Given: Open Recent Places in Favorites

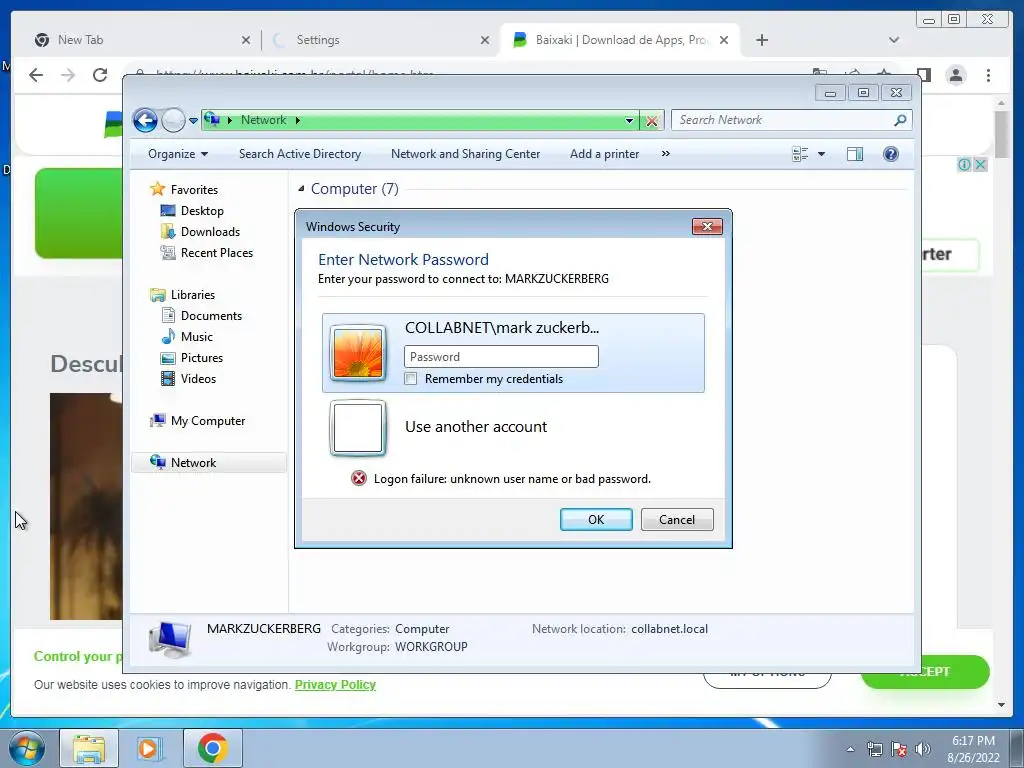Looking at the screenshot, I should [x=216, y=253].
